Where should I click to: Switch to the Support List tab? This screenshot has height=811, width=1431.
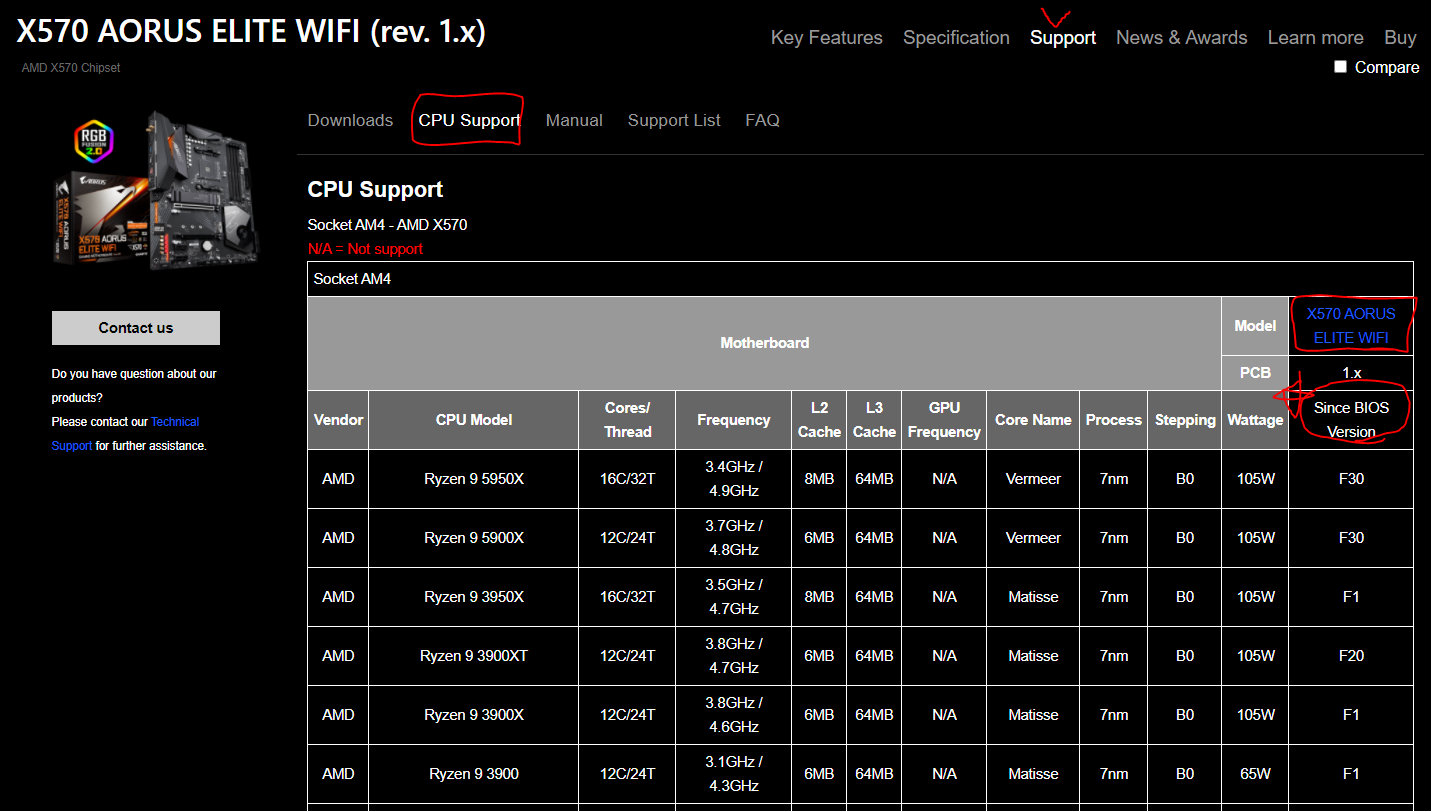[674, 120]
